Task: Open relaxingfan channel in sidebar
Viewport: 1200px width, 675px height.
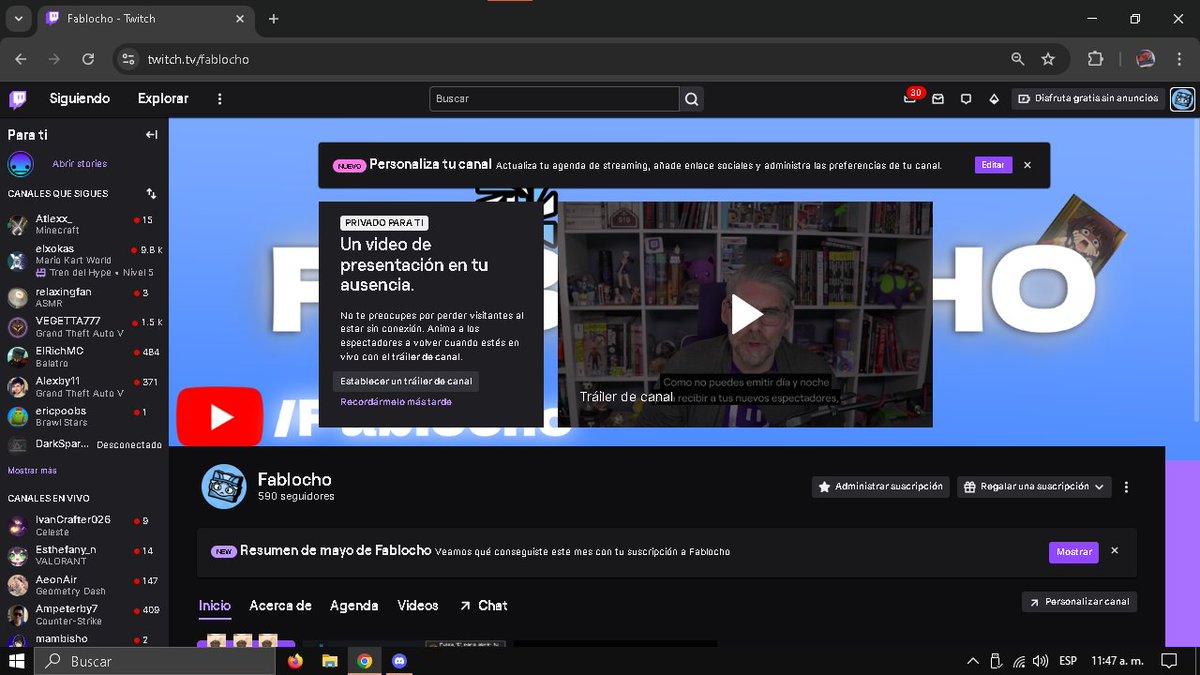Action: pyautogui.click(x=84, y=297)
